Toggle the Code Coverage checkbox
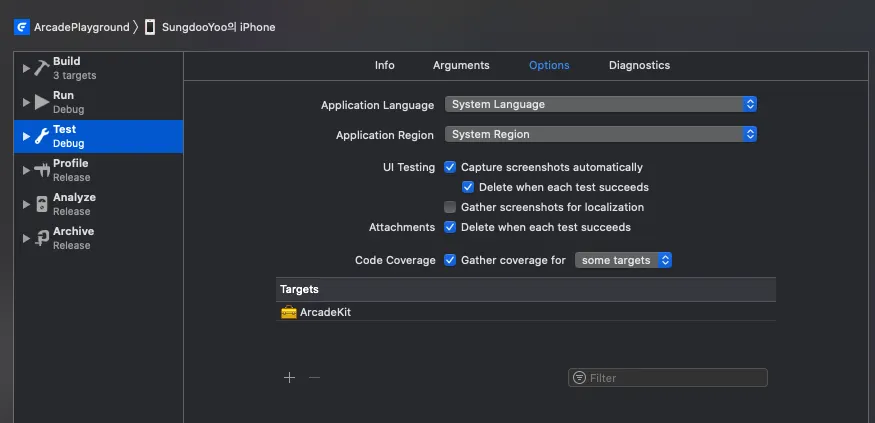The image size is (875, 423). tap(450, 260)
